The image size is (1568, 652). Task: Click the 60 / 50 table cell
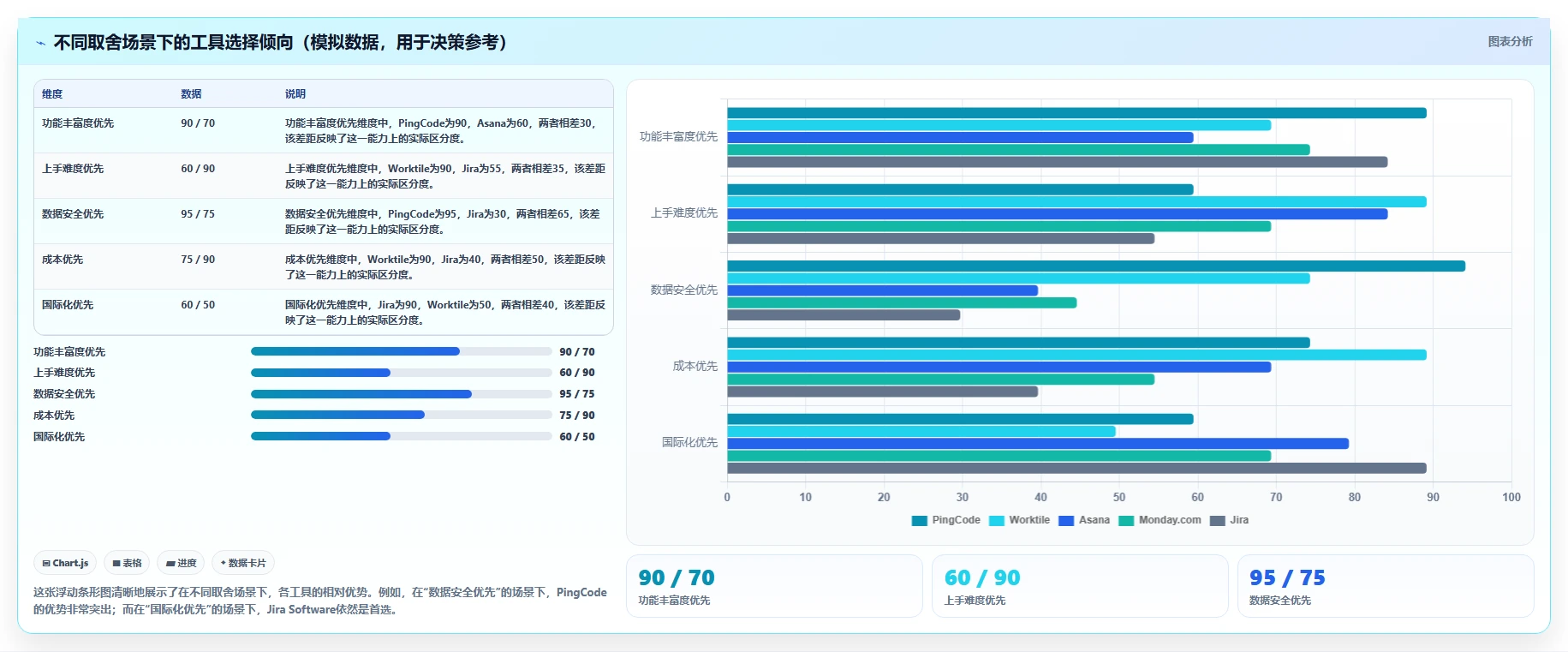coord(198,305)
